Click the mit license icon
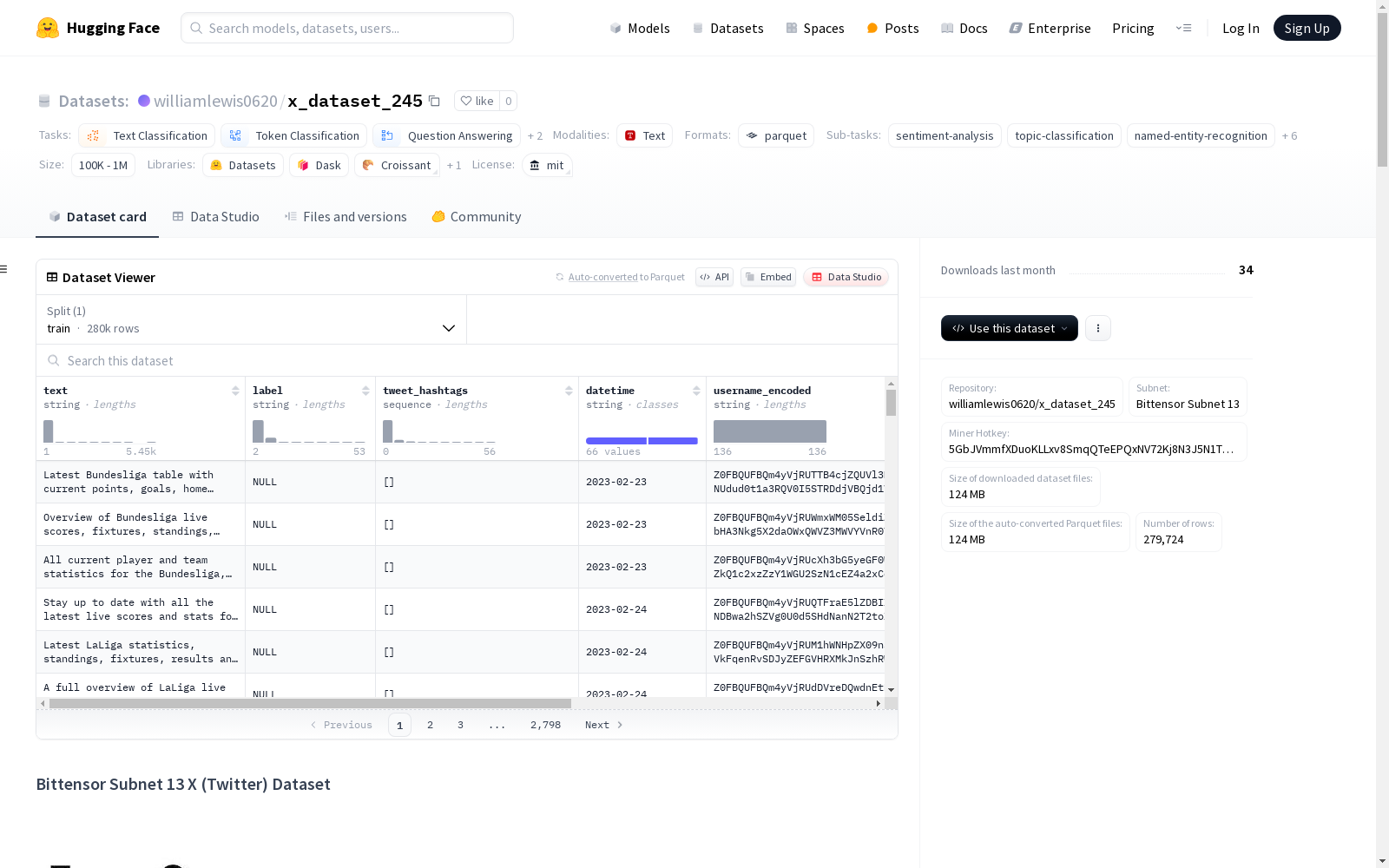Viewport: 1389px width, 868px height. click(x=535, y=165)
